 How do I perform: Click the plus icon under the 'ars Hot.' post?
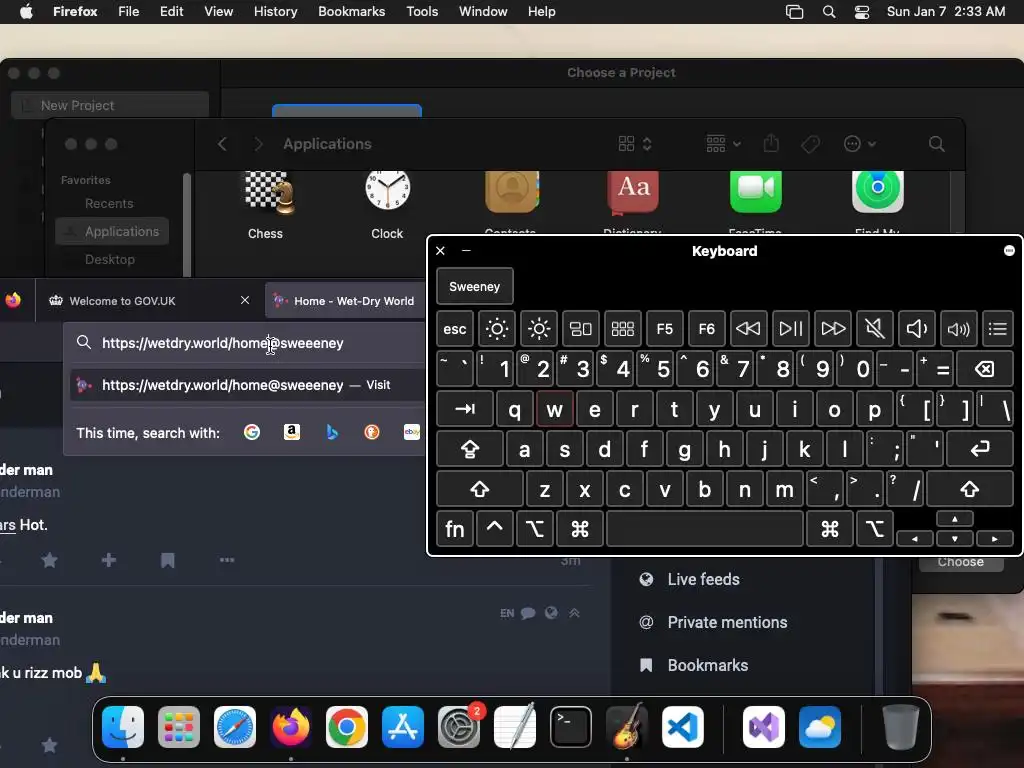(109, 560)
